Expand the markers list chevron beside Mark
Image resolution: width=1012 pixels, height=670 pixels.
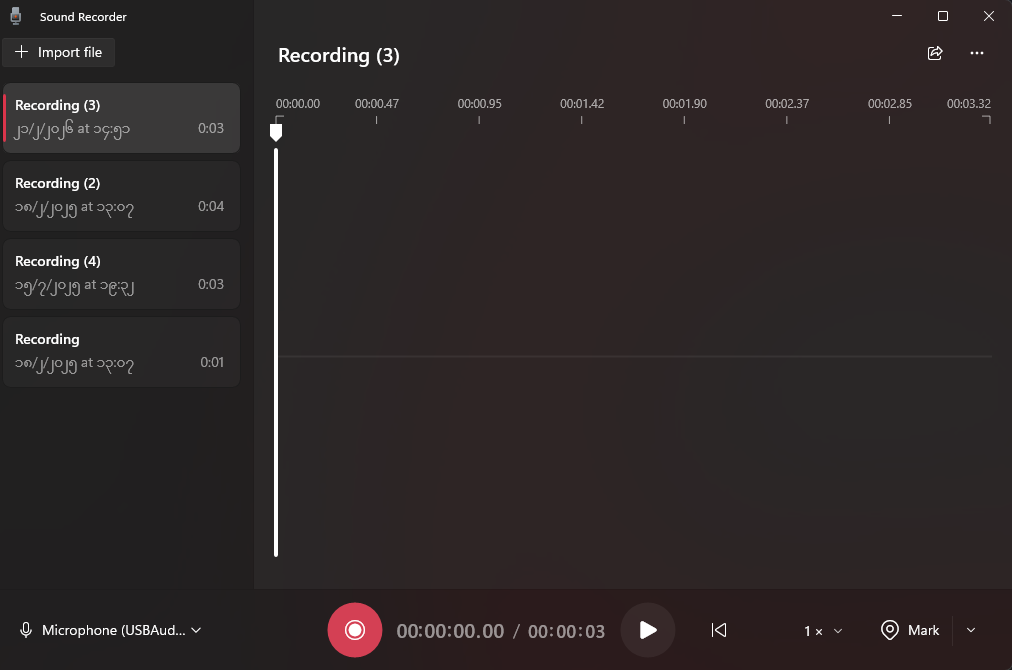click(971, 630)
